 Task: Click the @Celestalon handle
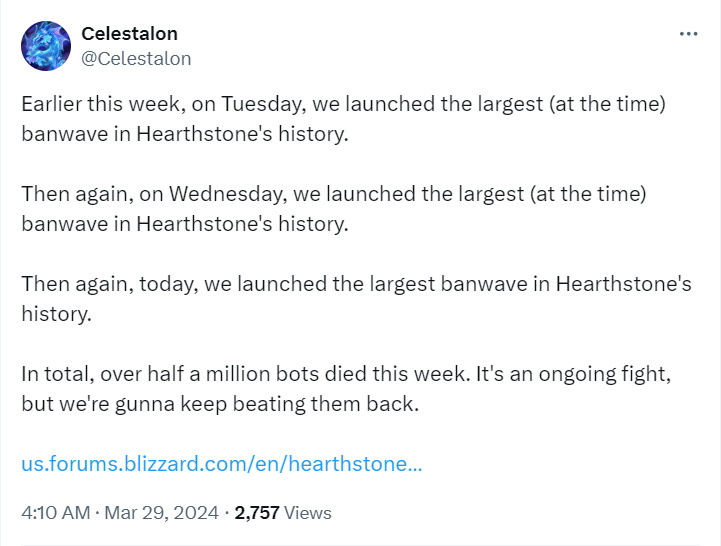[136, 58]
